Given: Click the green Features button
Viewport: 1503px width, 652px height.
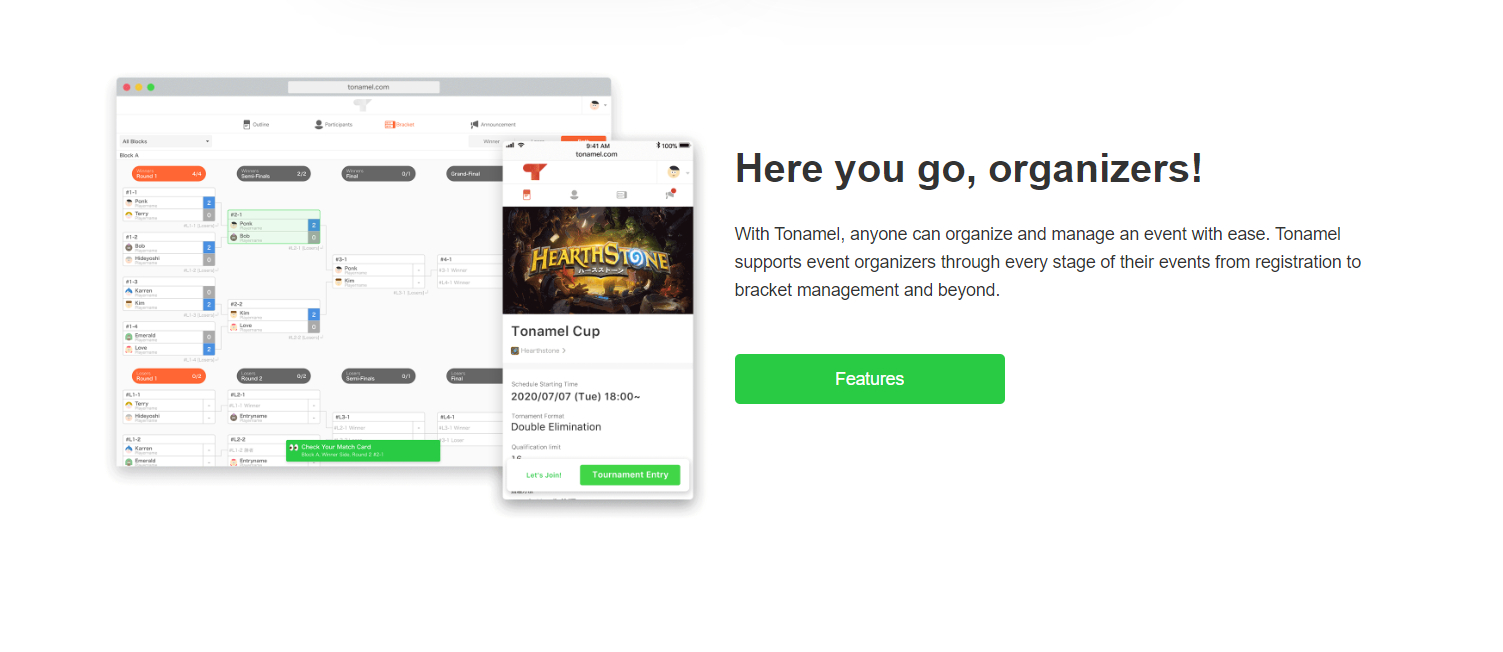Looking at the screenshot, I should pos(869,379).
